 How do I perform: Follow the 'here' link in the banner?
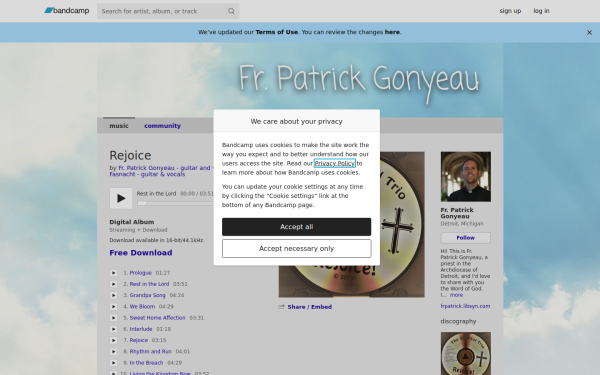click(x=392, y=32)
